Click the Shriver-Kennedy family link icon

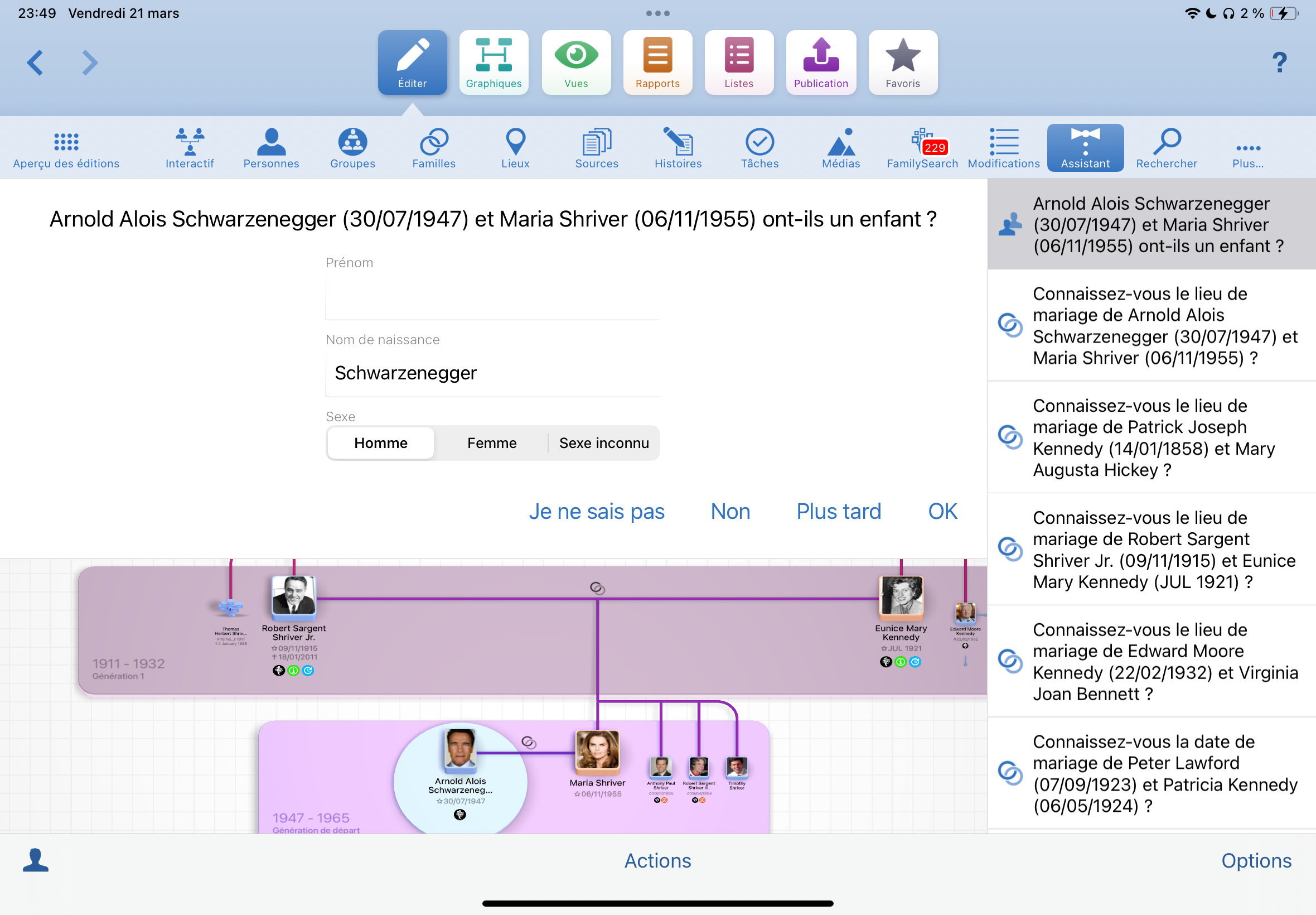[x=598, y=588]
